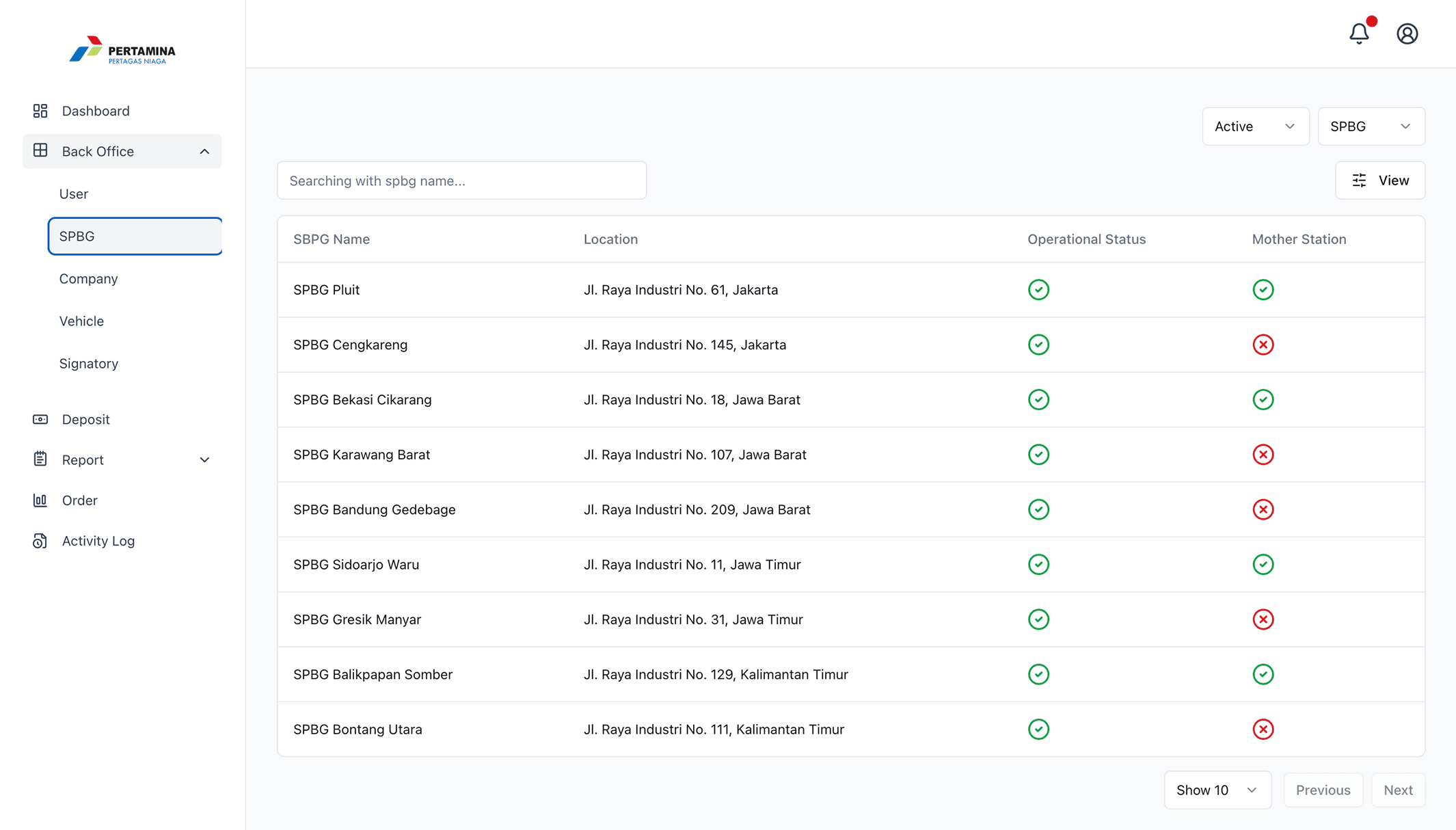Click SPBG Cengkareng mother station cross icon
The height and width of the screenshot is (830, 1456).
point(1263,345)
